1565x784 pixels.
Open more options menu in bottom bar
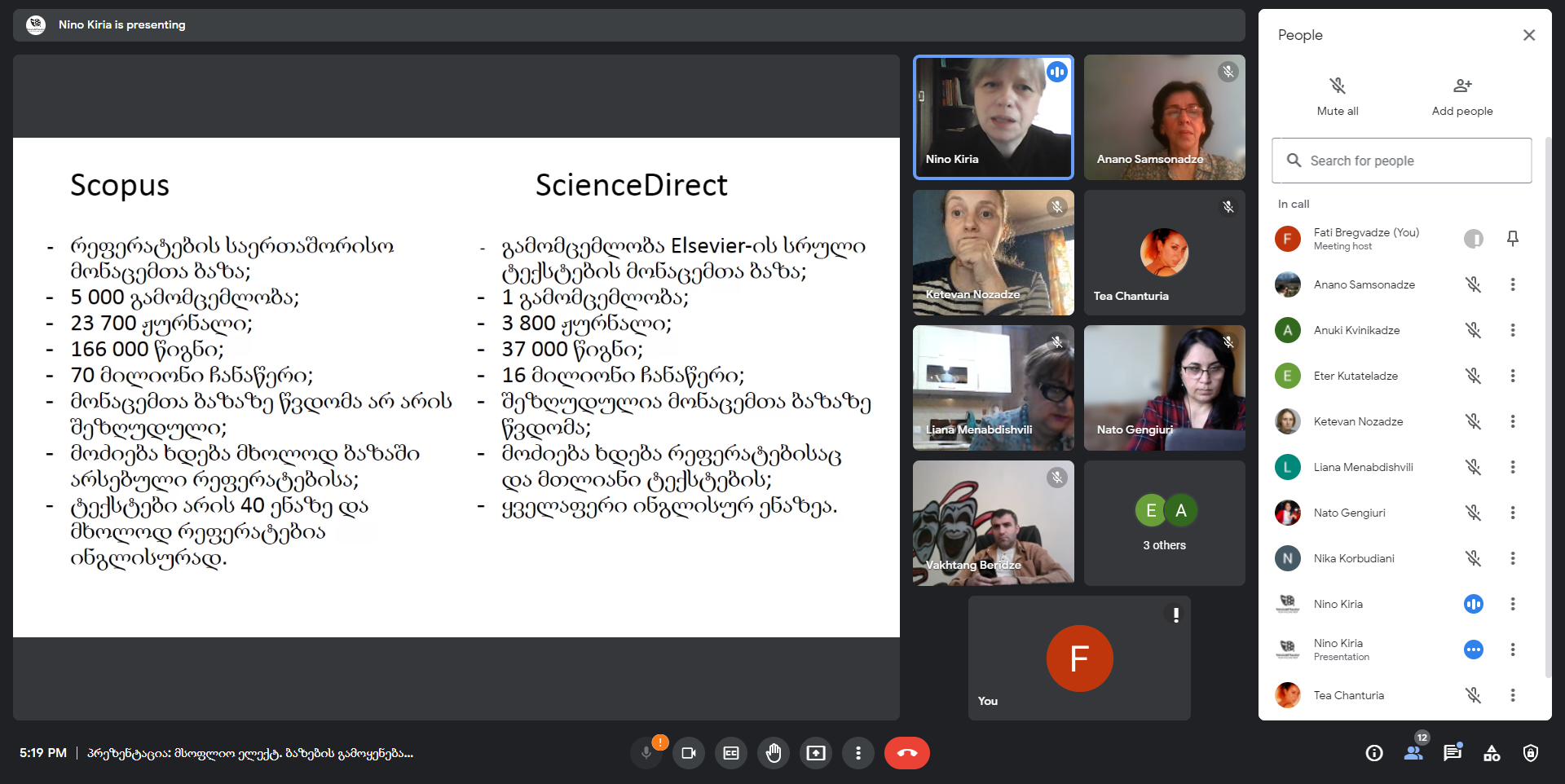[x=858, y=753]
